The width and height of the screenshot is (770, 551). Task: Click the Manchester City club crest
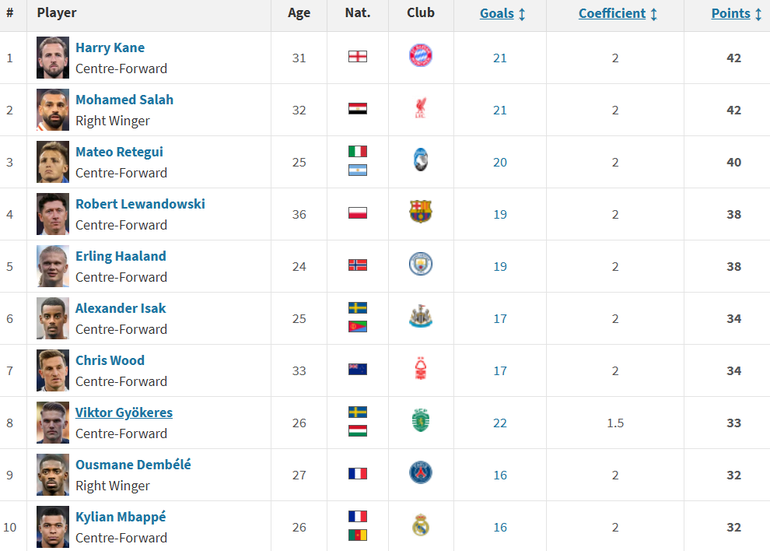[x=420, y=264]
